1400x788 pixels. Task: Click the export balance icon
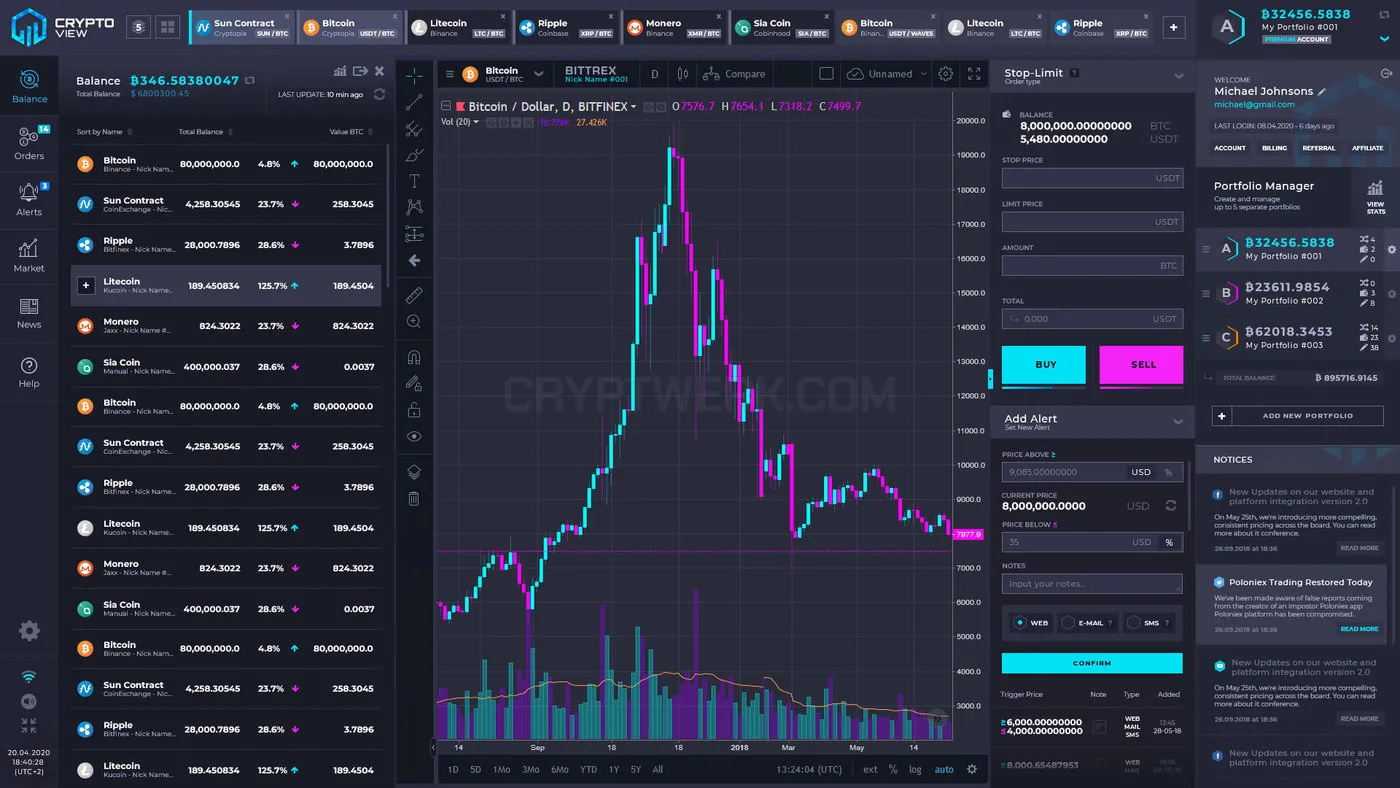point(360,71)
